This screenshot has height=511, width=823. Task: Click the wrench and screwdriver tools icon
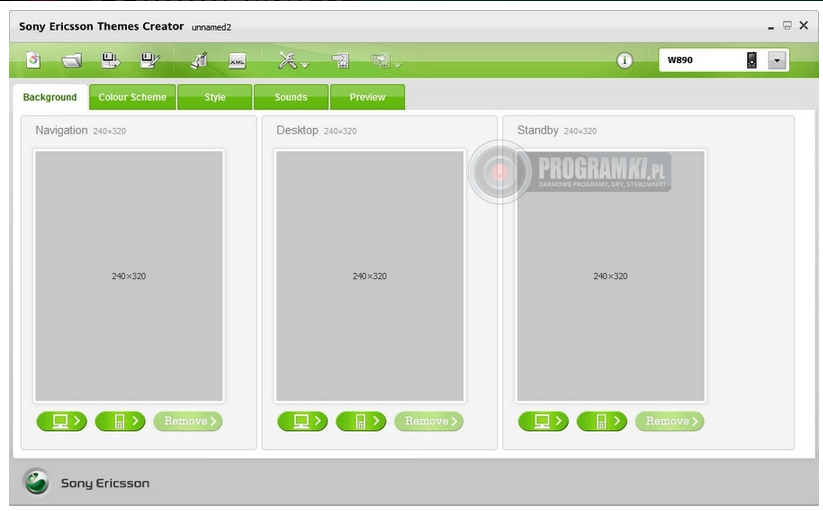tap(288, 60)
